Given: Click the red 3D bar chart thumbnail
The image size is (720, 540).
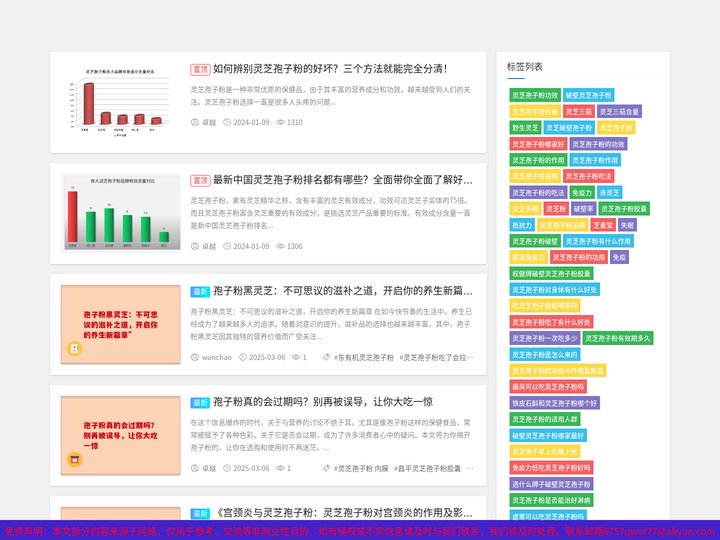Looking at the screenshot, I should pyautogui.click(x=120, y=102).
